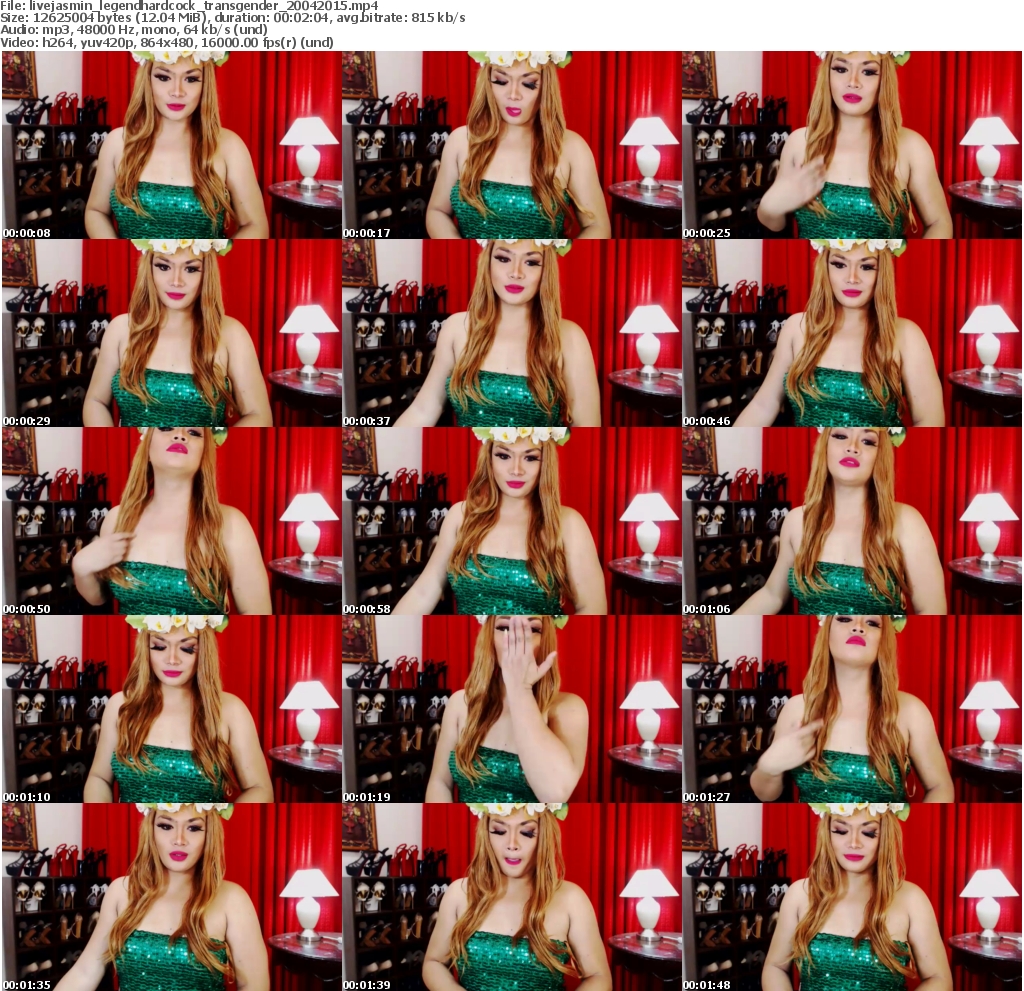
Task: Click the frame timestamped 00:00:58
Action: point(512,521)
